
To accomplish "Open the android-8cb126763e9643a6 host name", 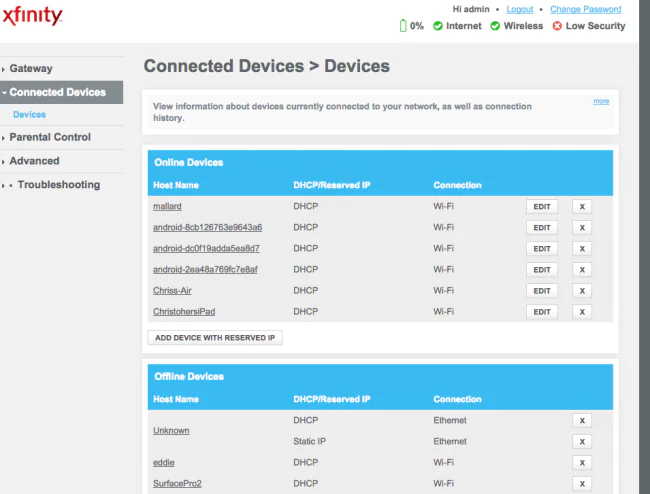I will [207, 228].
